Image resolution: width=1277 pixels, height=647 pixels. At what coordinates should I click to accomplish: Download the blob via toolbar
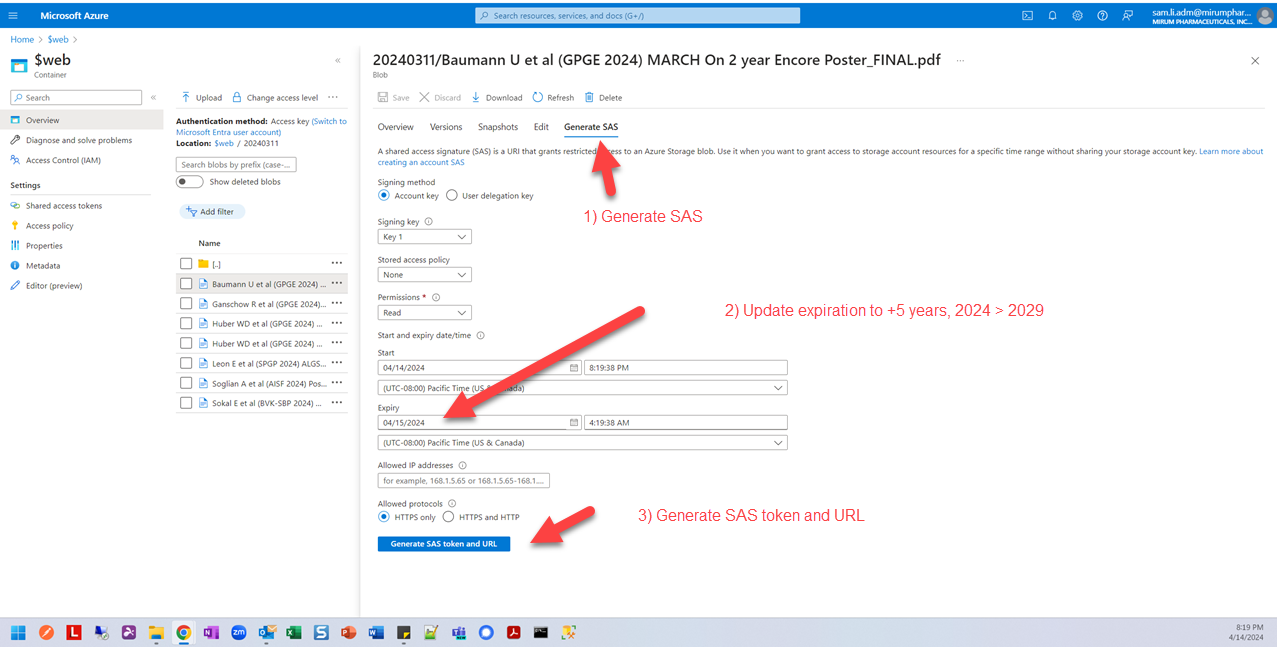(497, 97)
